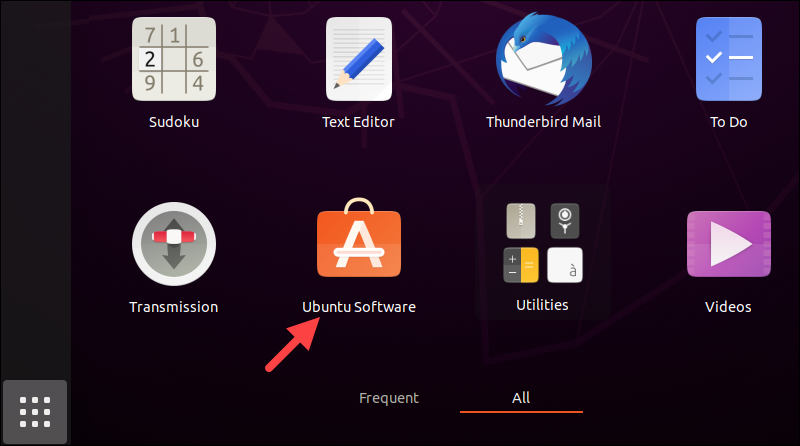Launch the Text Editor app
Image resolution: width=800 pixels, height=446 pixels.
click(x=359, y=59)
